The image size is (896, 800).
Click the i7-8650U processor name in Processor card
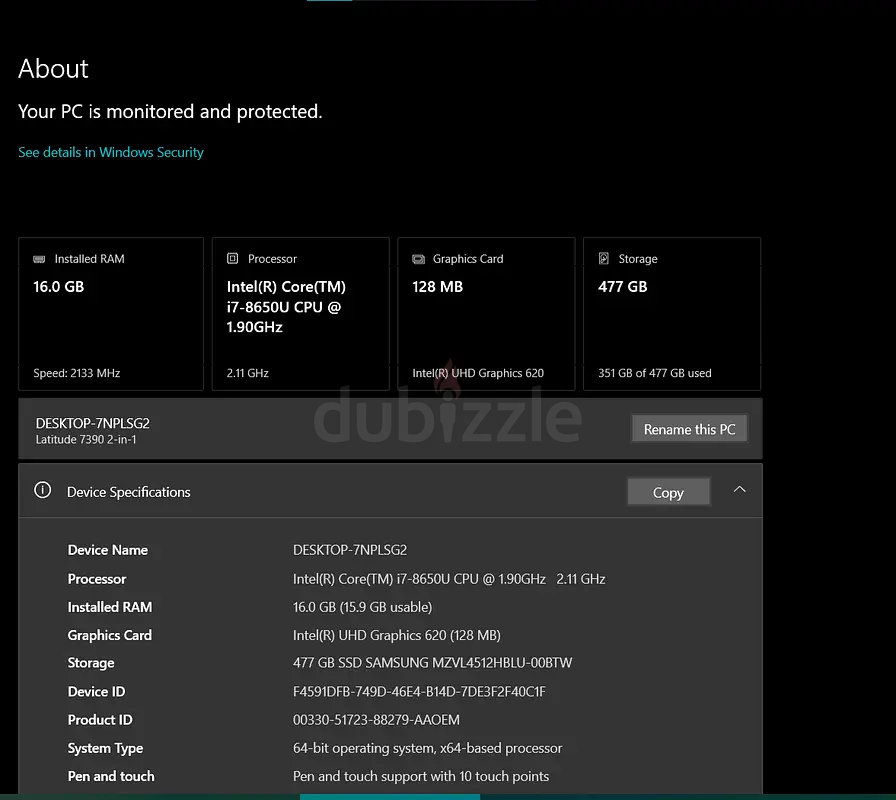tap(286, 307)
